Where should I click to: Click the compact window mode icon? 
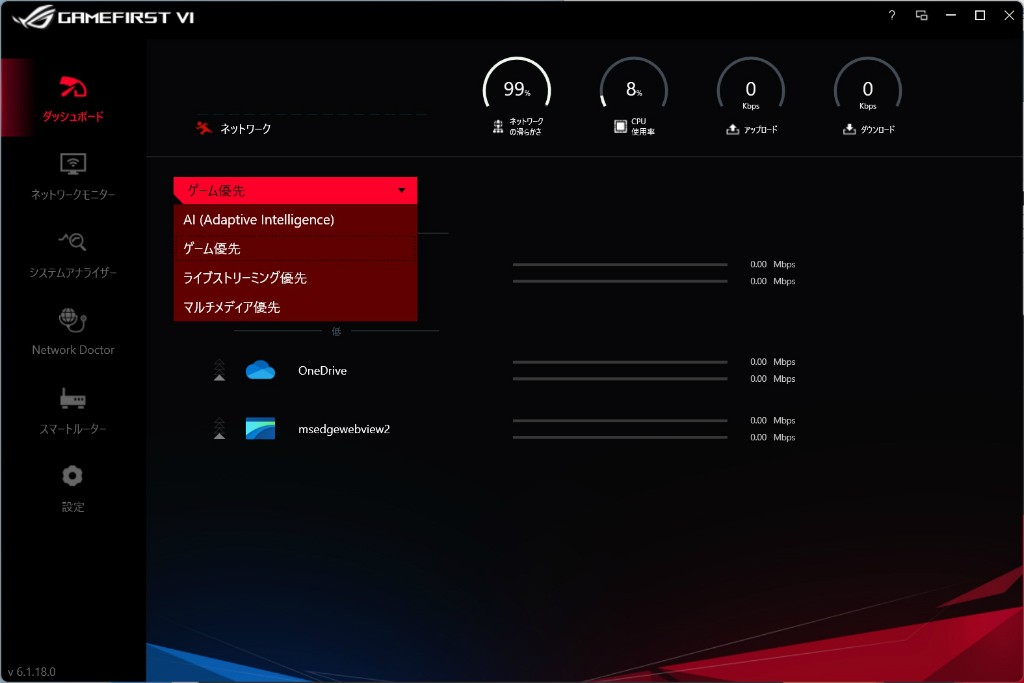click(921, 15)
